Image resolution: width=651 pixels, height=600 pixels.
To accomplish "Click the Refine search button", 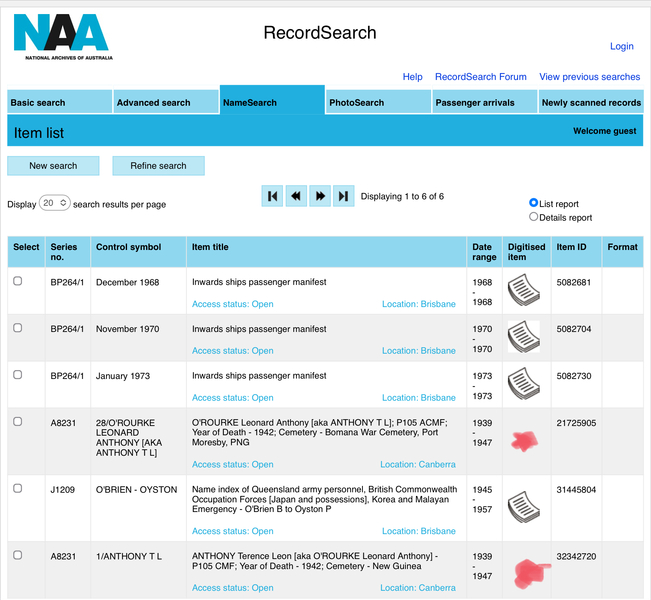I will pyautogui.click(x=159, y=166).
